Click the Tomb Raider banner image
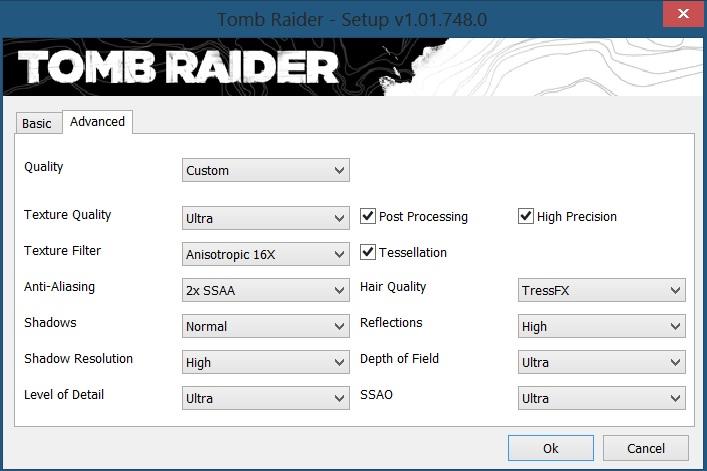 (x=353, y=67)
